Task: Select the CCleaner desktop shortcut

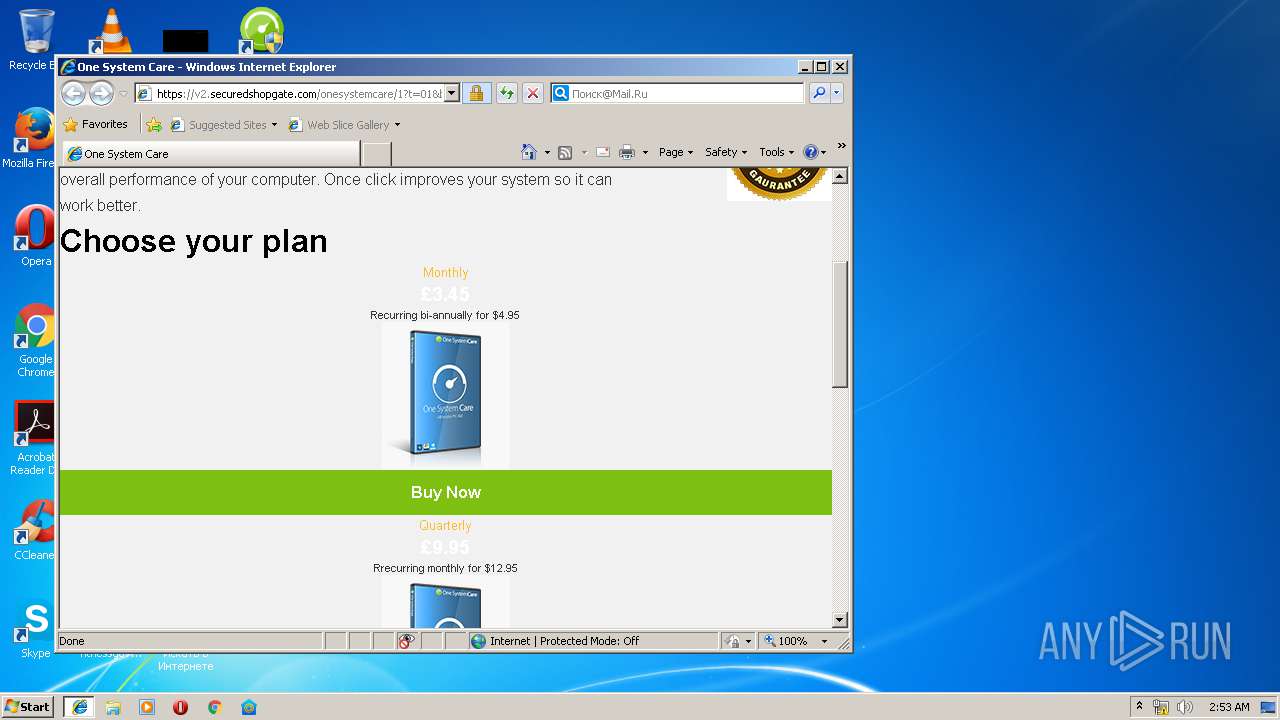Action: pos(35,530)
